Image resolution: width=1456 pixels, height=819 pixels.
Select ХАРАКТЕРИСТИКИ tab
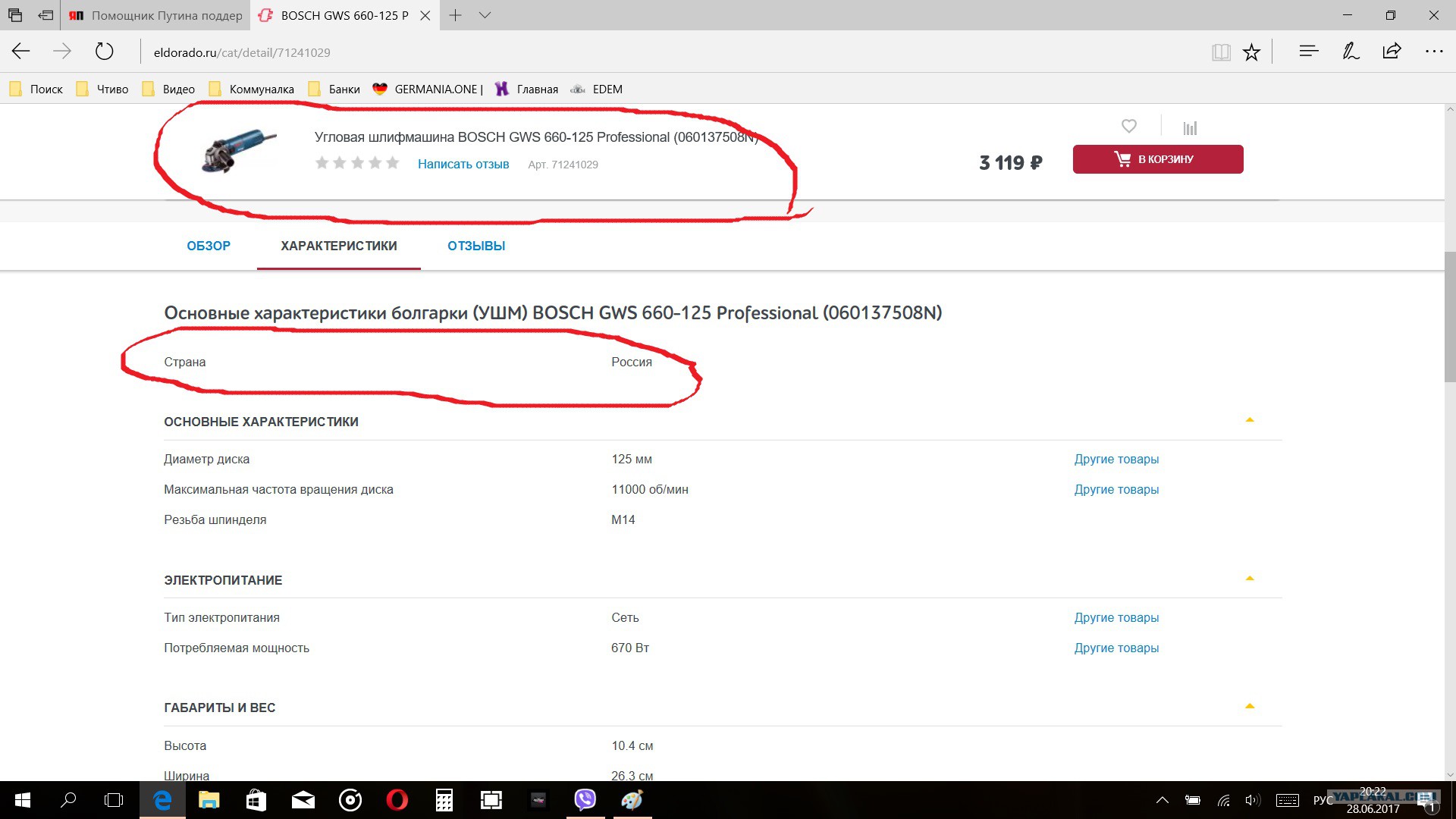tap(339, 246)
